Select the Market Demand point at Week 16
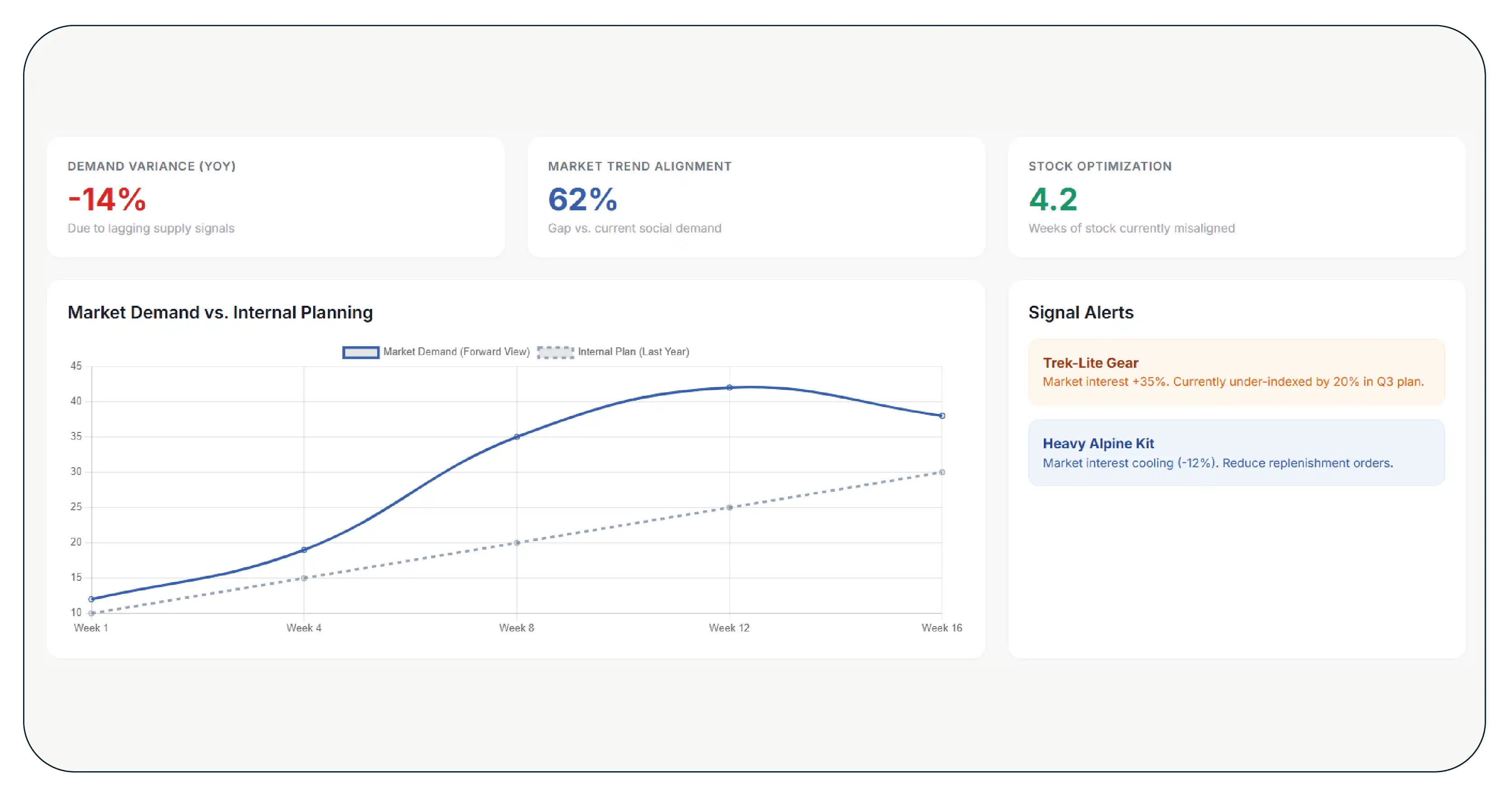Image resolution: width=1512 pixels, height=797 pixels. (942, 416)
